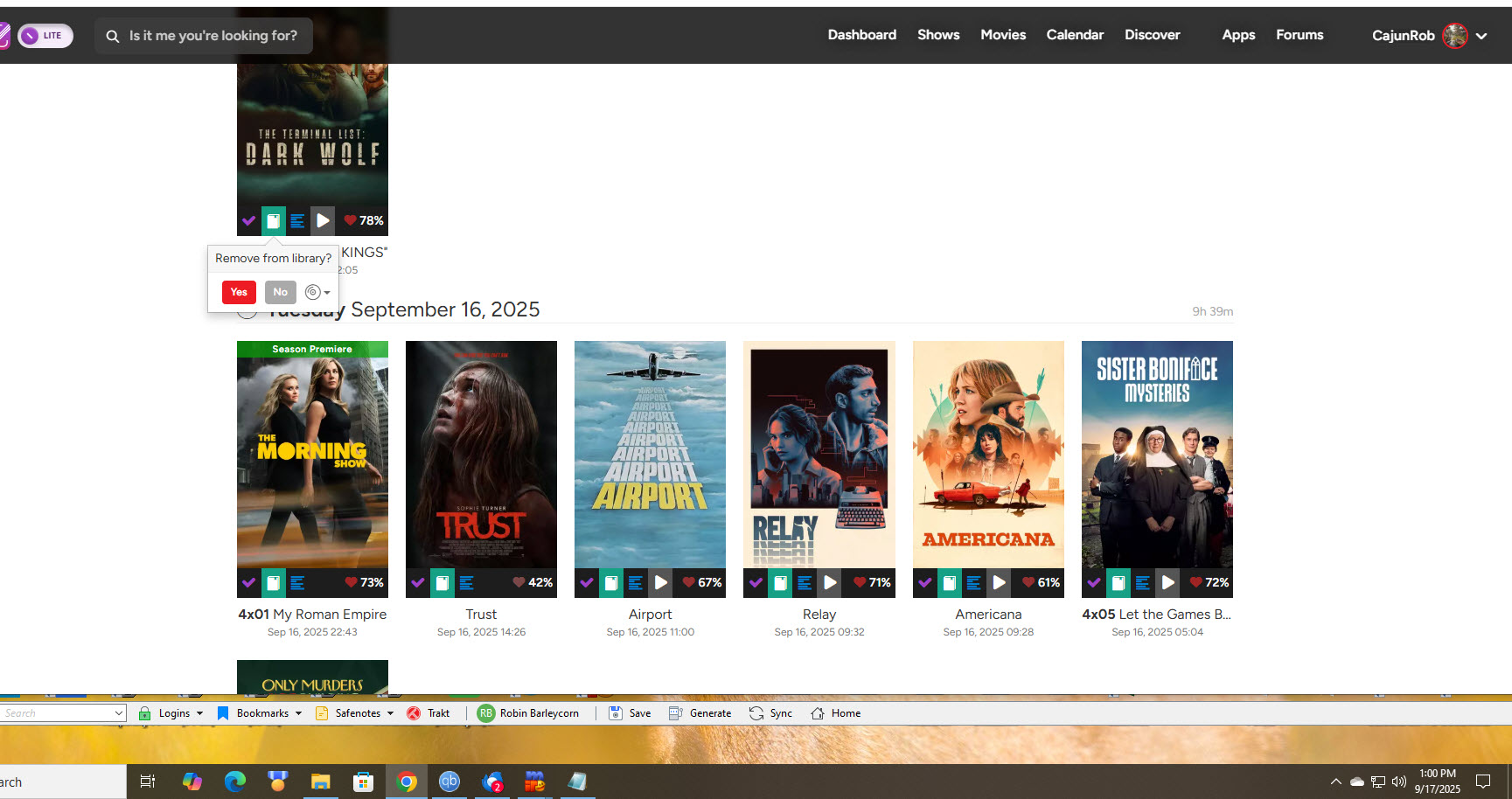Open File Explorer from the taskbar
1512x799 pixels.
click(x=321, y=782)
